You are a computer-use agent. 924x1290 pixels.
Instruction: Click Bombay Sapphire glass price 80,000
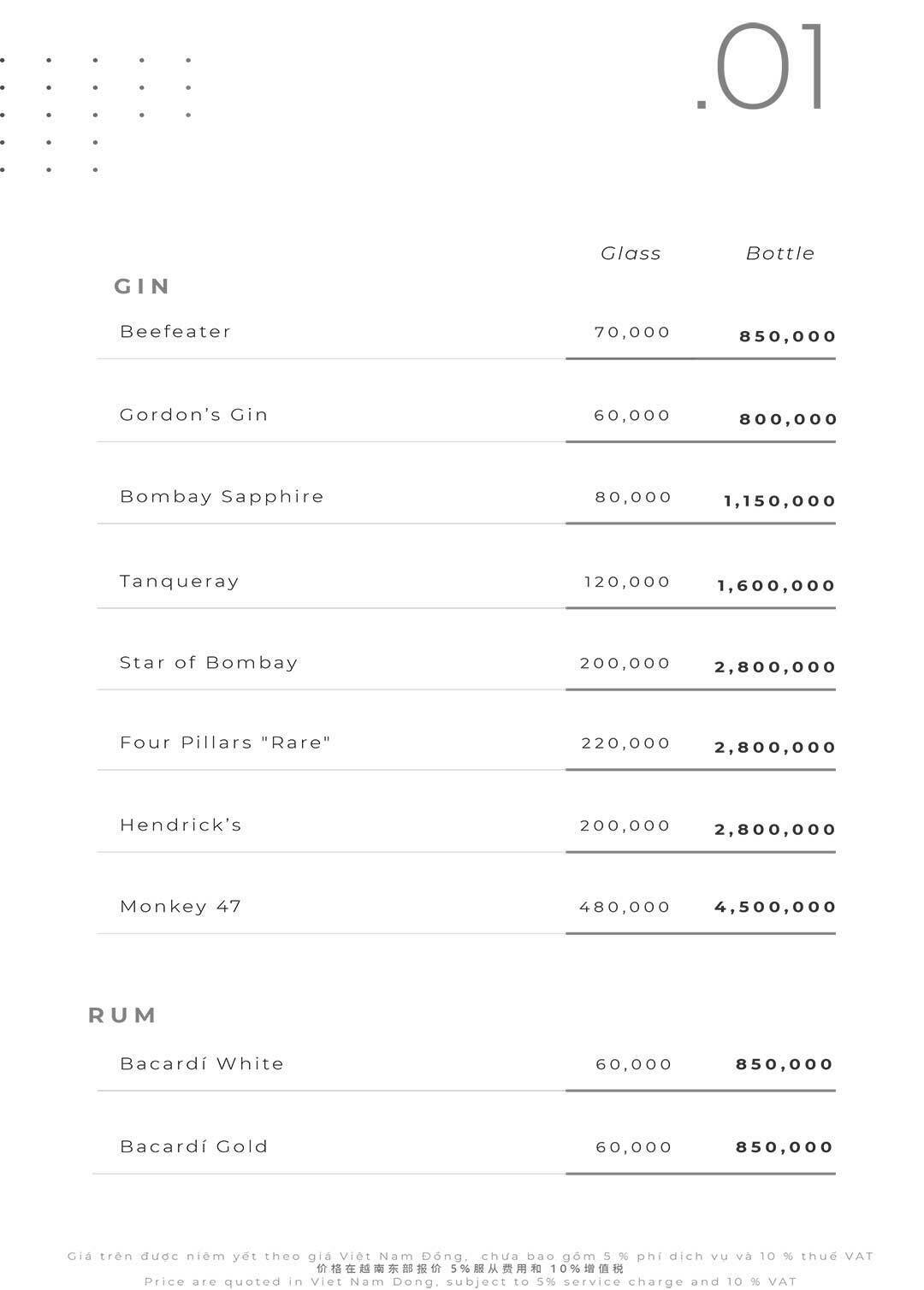[633, 497]
